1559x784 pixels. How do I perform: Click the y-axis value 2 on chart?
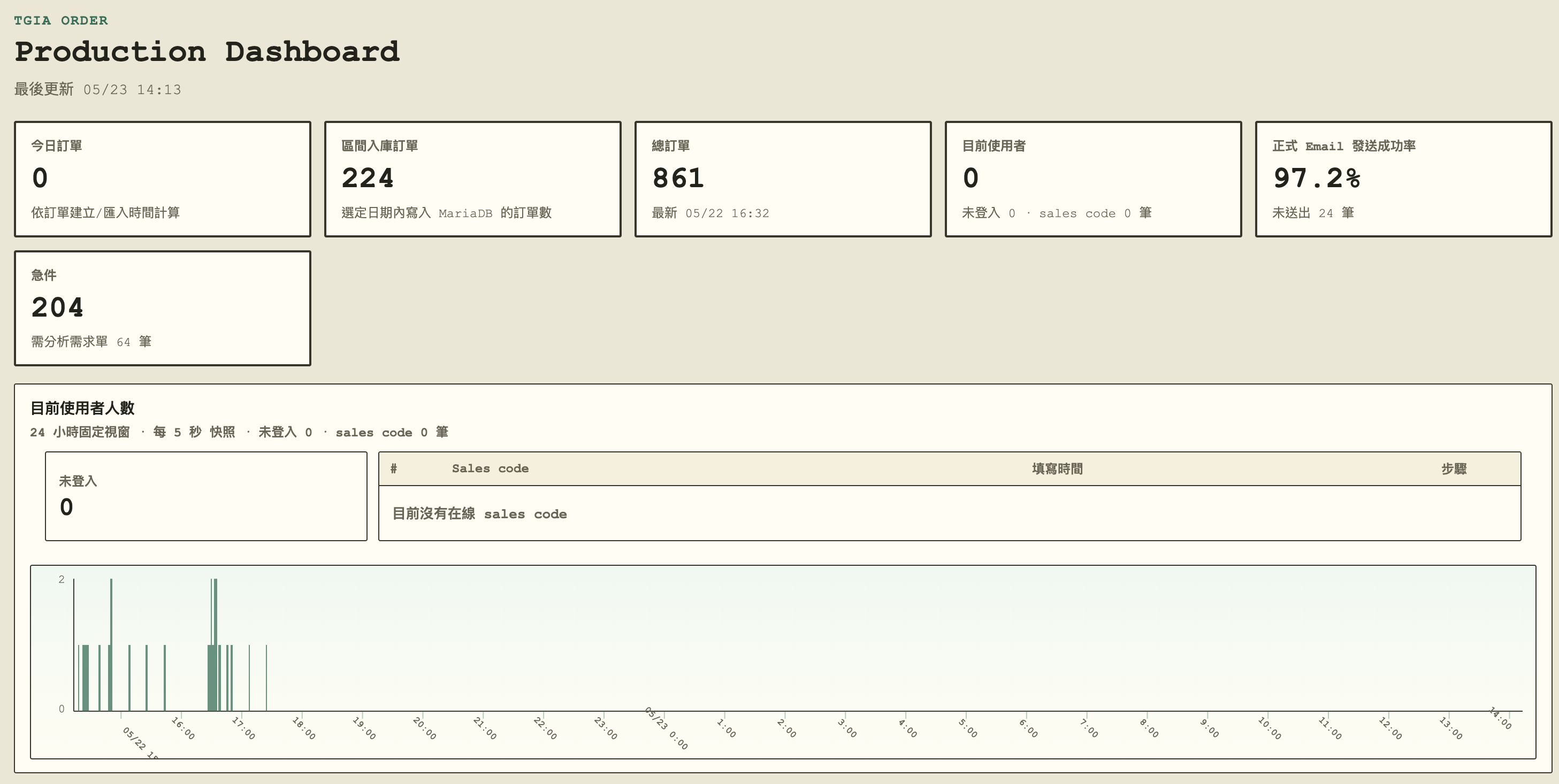(61, 580)
